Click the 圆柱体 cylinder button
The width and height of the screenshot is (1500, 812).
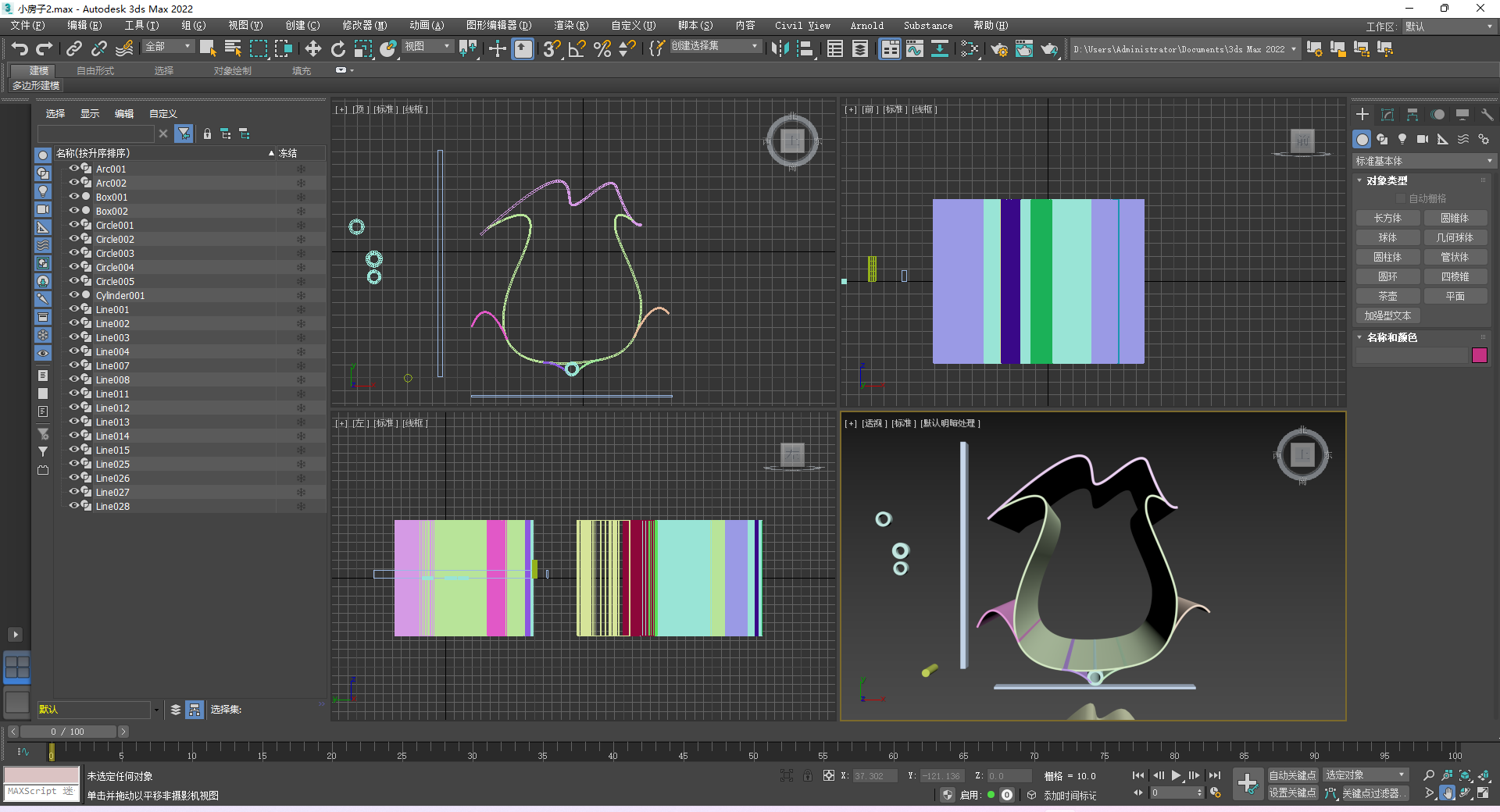[x=1387, y=257]
